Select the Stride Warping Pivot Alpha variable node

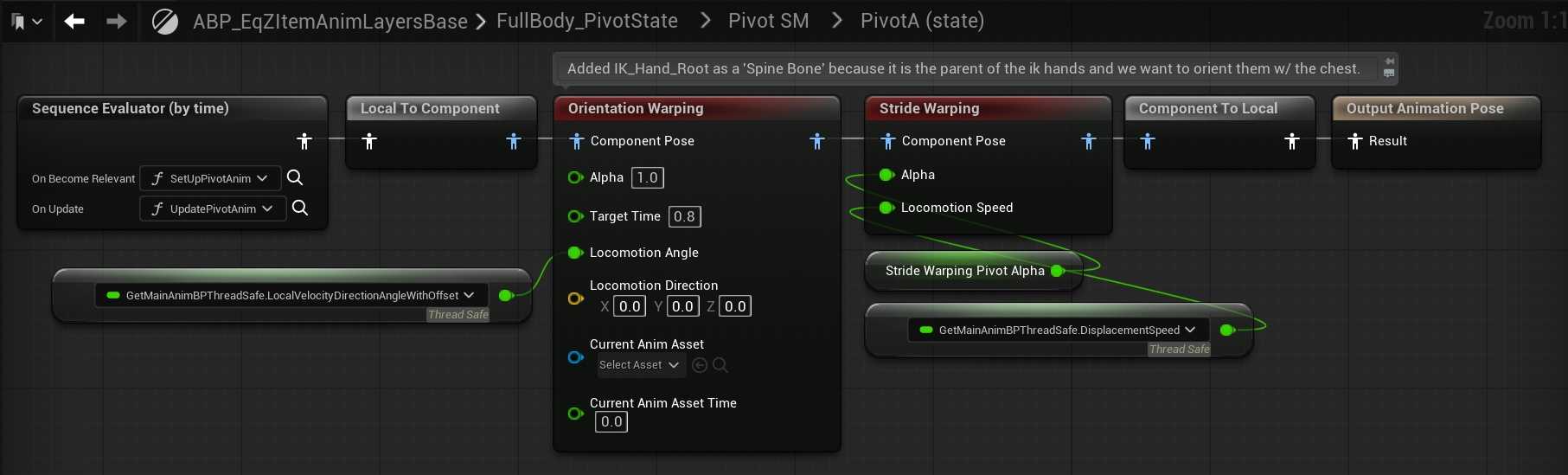point(964,271)
